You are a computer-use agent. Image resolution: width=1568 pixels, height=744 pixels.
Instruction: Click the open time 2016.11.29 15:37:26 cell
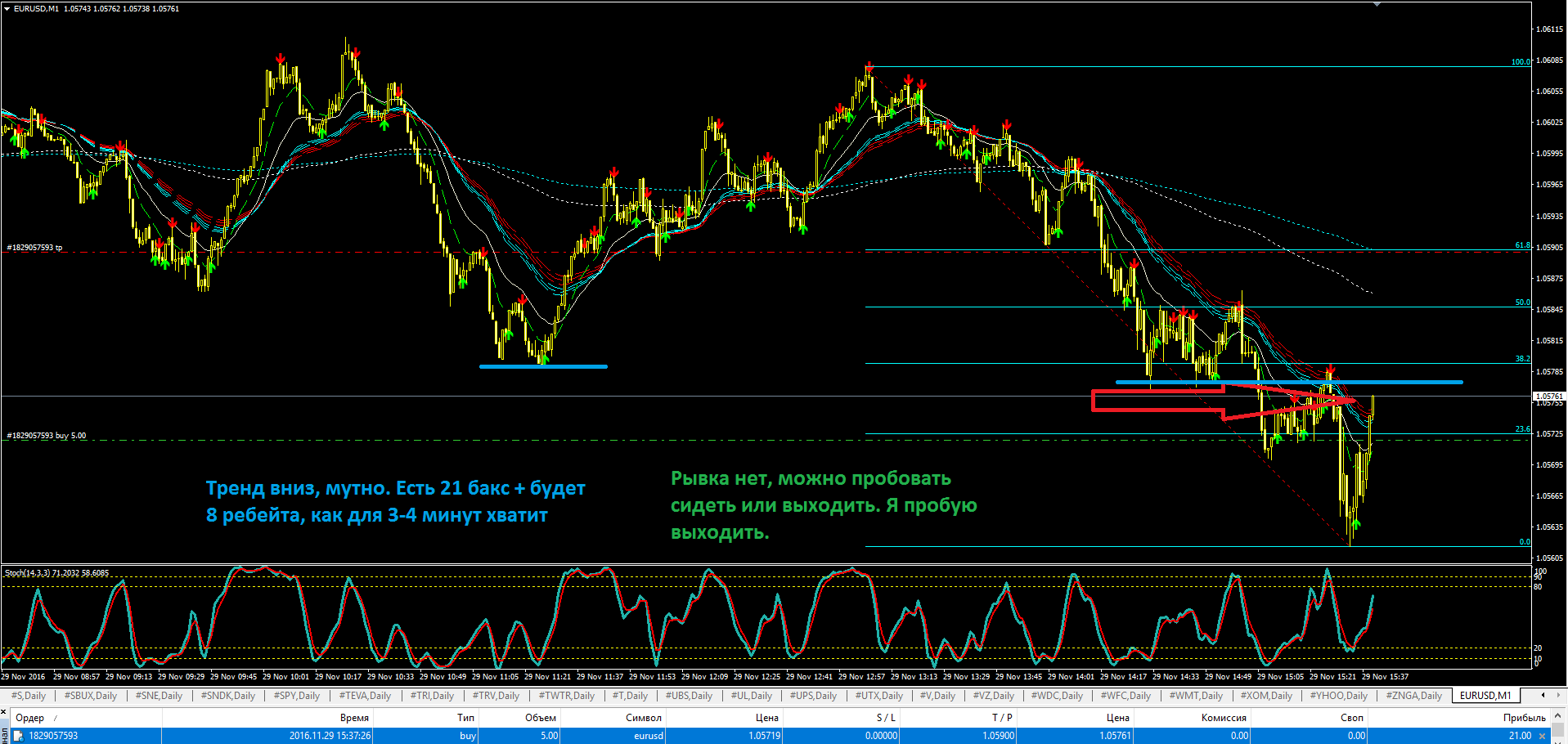(330, 736)
